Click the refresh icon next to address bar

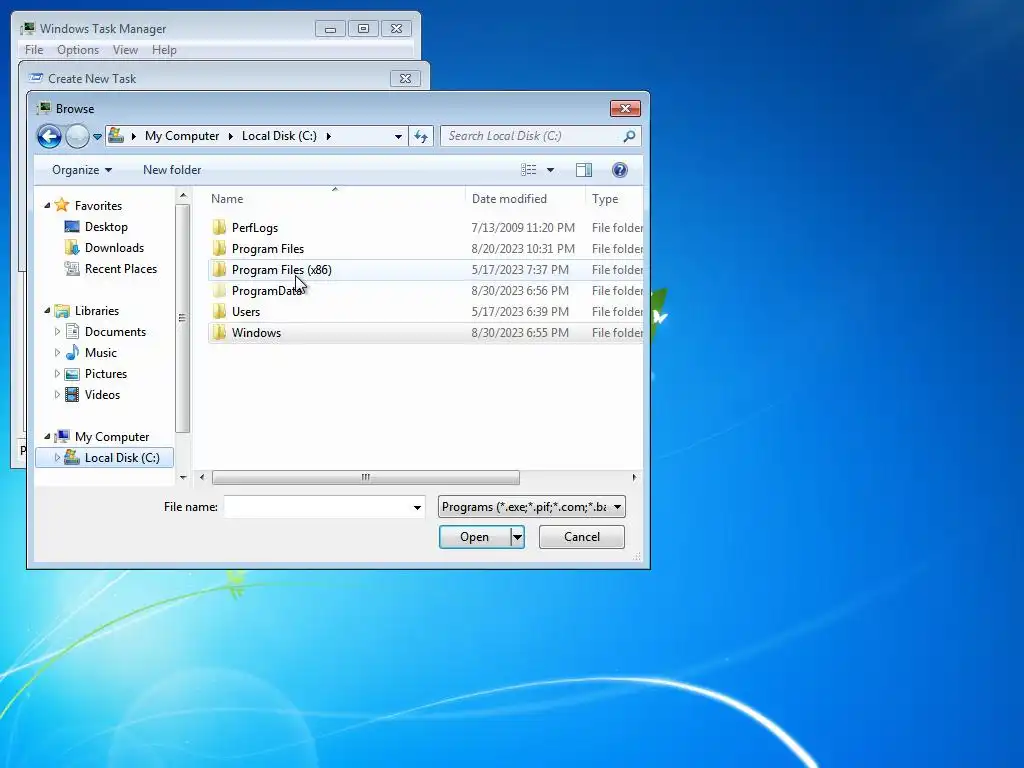coord(421,136)
